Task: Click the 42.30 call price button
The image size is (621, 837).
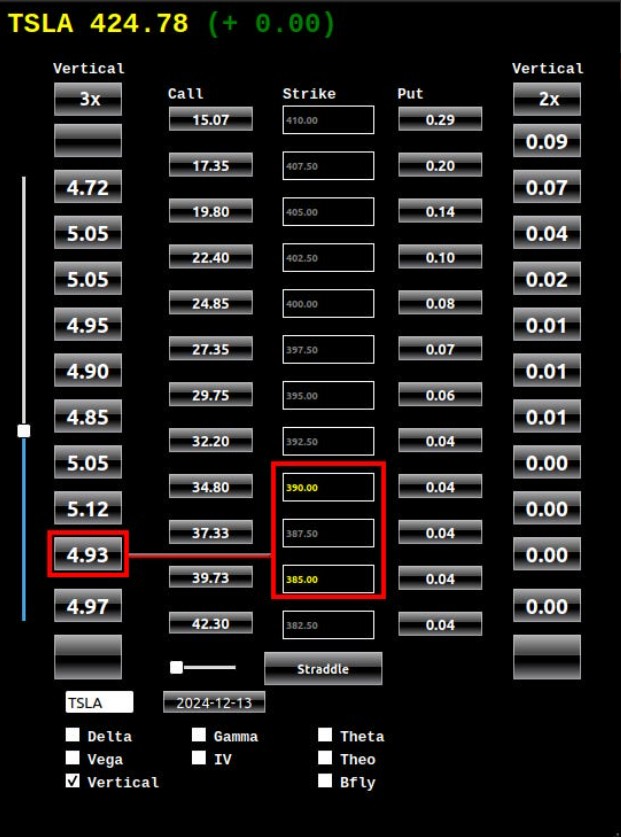Action: pos(210,624)
